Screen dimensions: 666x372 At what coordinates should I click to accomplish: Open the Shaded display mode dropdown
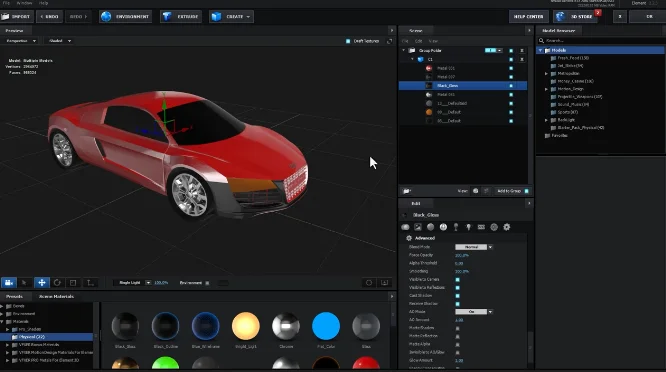click(x=59, y=41)
